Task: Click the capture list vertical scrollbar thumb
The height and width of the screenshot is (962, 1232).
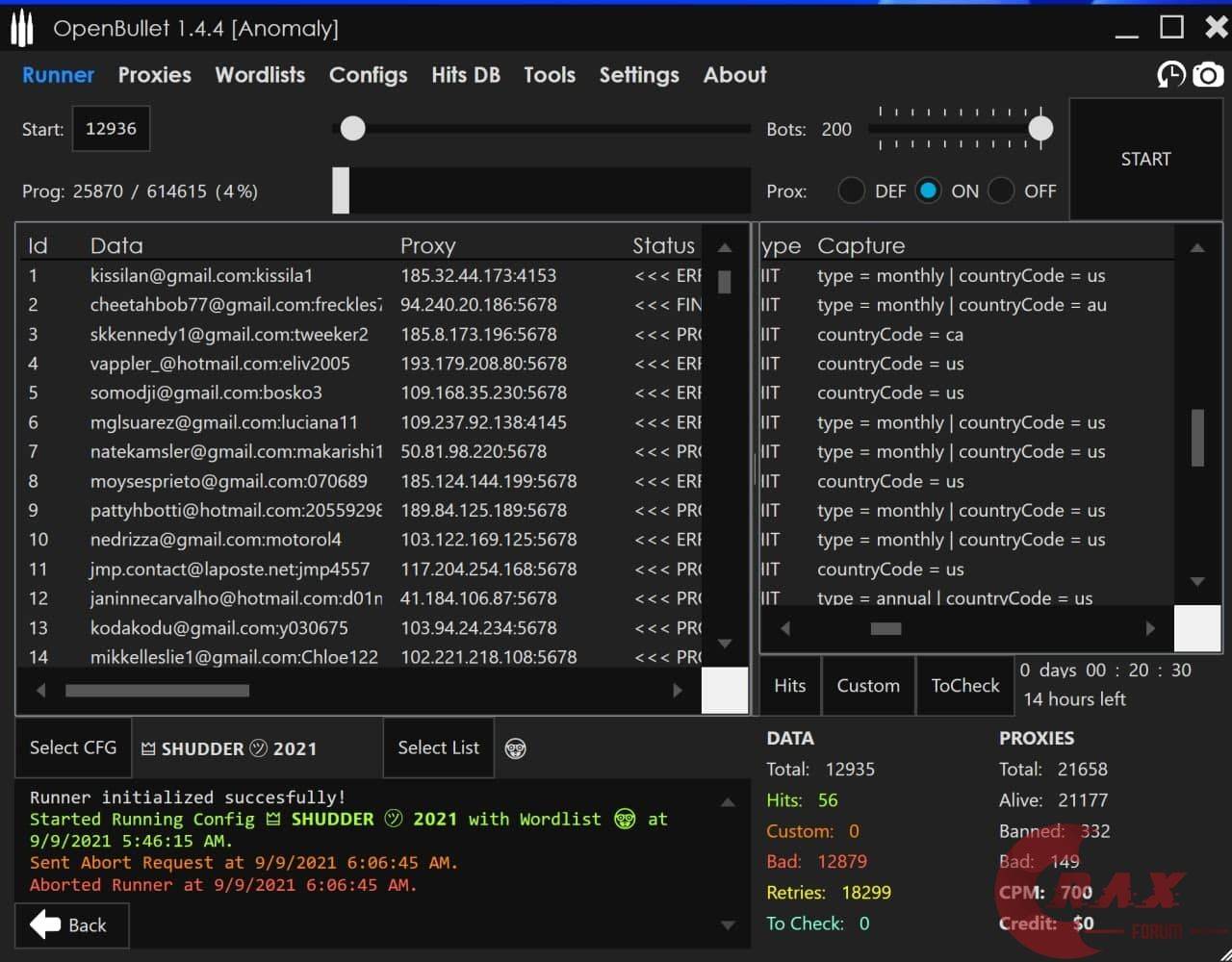Action: 1197,438
